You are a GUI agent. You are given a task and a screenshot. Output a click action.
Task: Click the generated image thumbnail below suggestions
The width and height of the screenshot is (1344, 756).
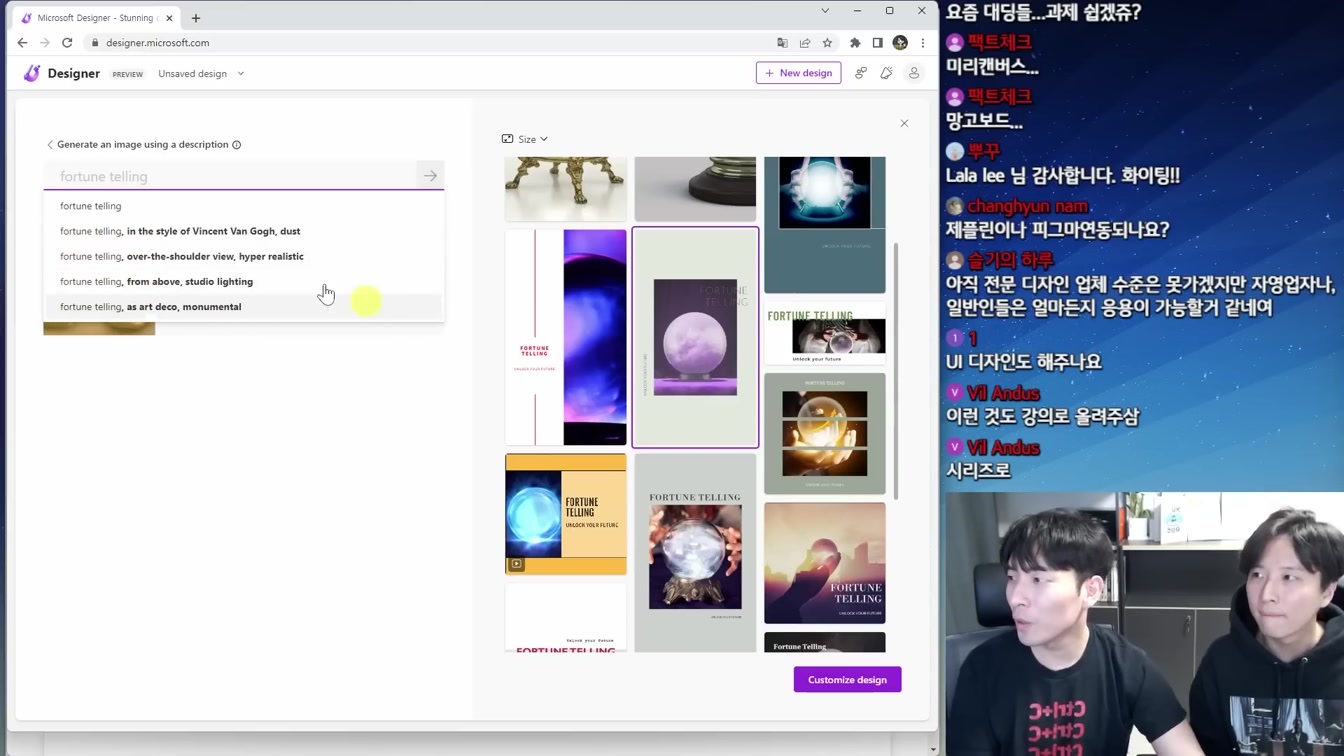(x=99, y=329)
